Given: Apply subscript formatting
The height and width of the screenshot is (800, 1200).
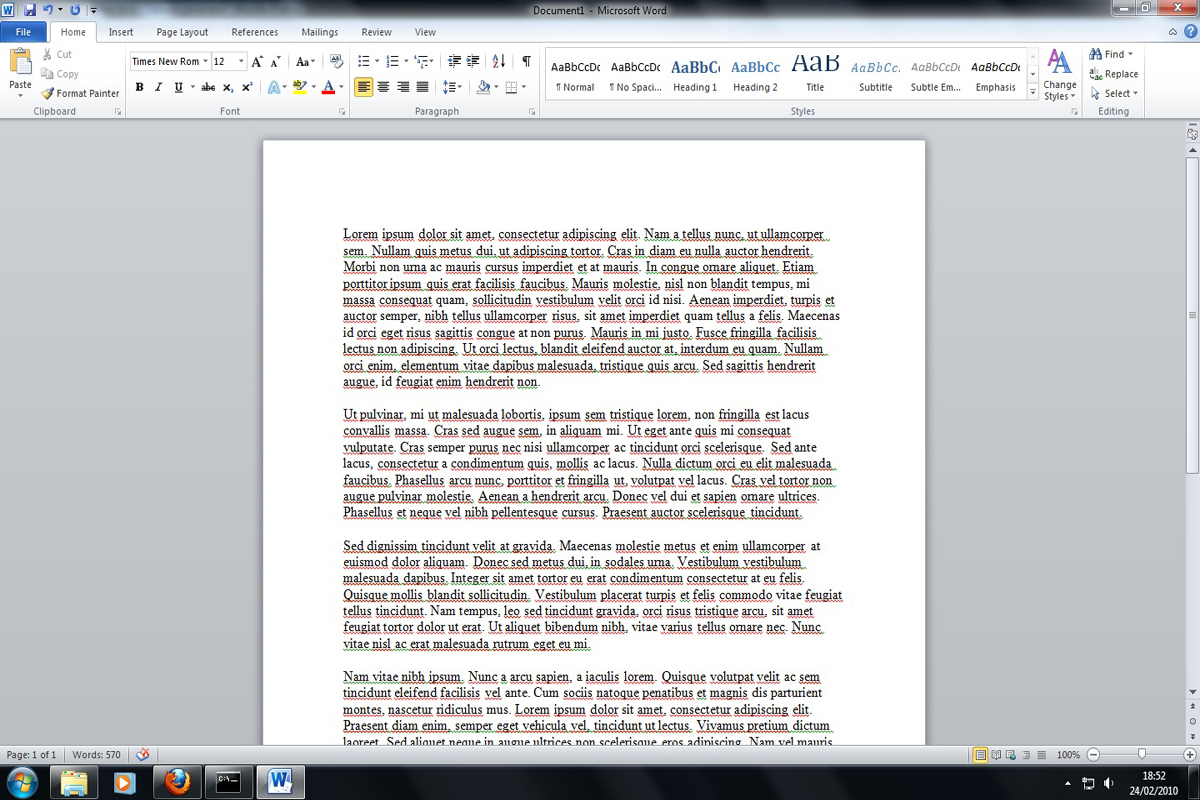Looking at the screenshot, I should [228, 87].
